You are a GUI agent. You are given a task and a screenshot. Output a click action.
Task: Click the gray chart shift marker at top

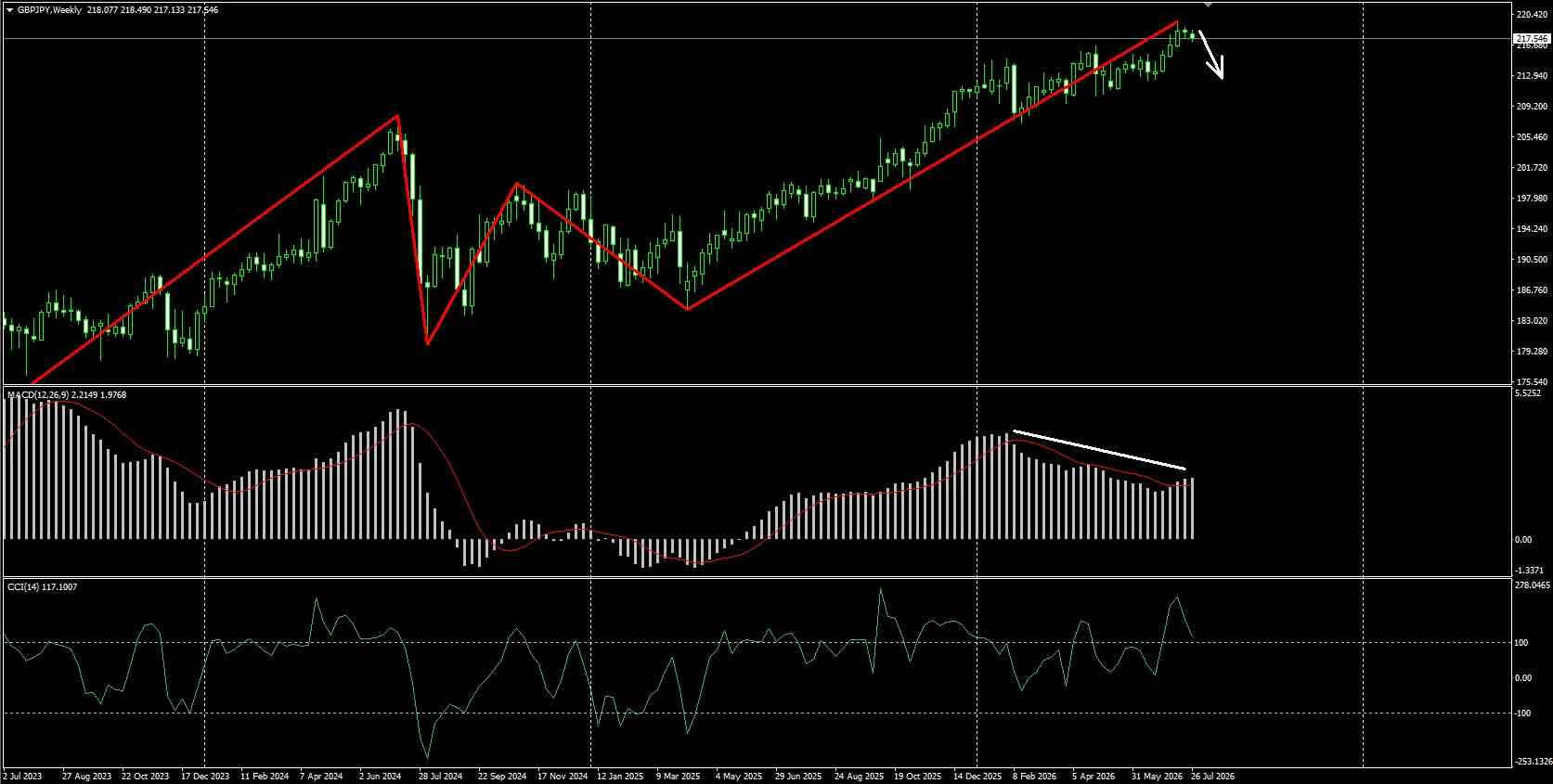[x=1208, y=5]
